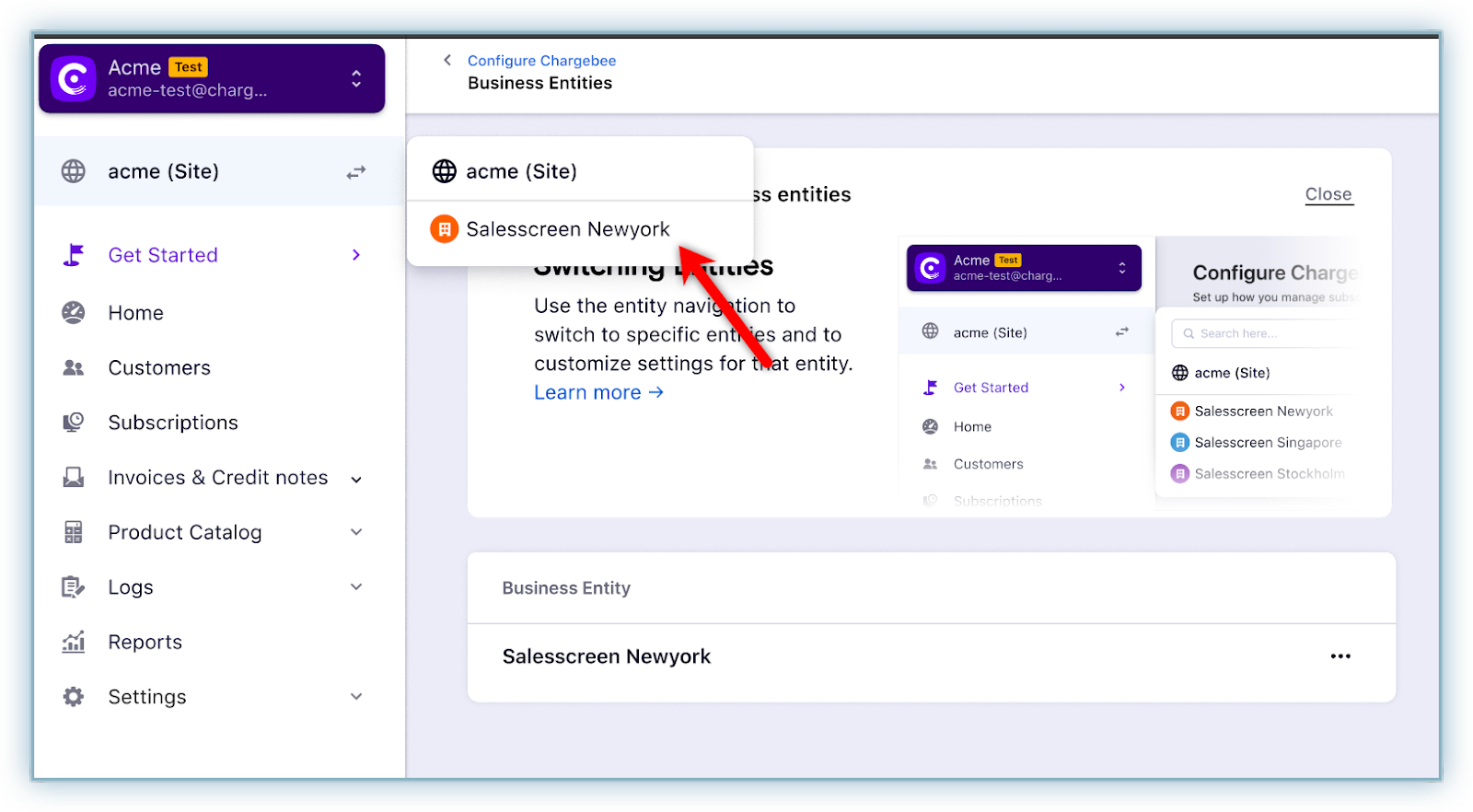The height and width of the screenshot is (812, 1473).
Task: Open Invoices & Credit notes menu item
Action: tap(219, 478)
